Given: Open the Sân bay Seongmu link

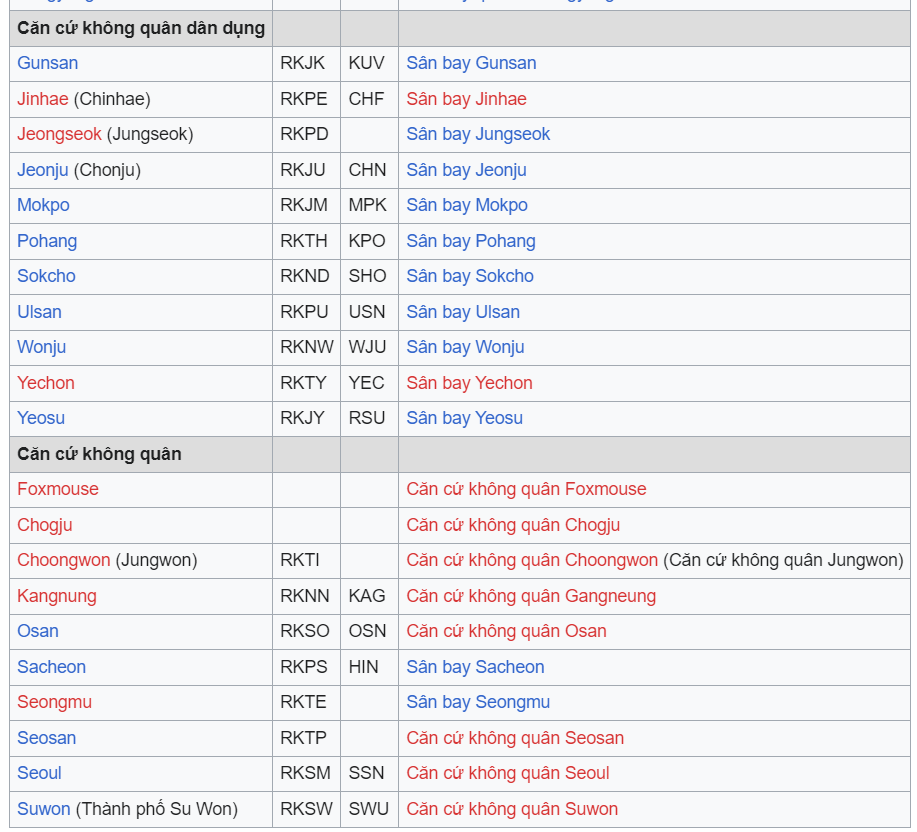Looking at the screenshot, I should point(478,702).
